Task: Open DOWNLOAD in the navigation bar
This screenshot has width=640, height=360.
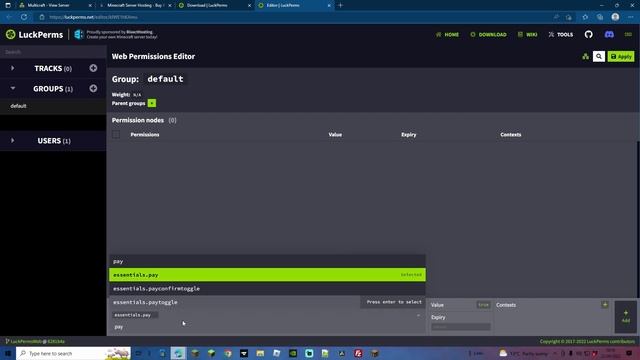Action: coord(488,35)
